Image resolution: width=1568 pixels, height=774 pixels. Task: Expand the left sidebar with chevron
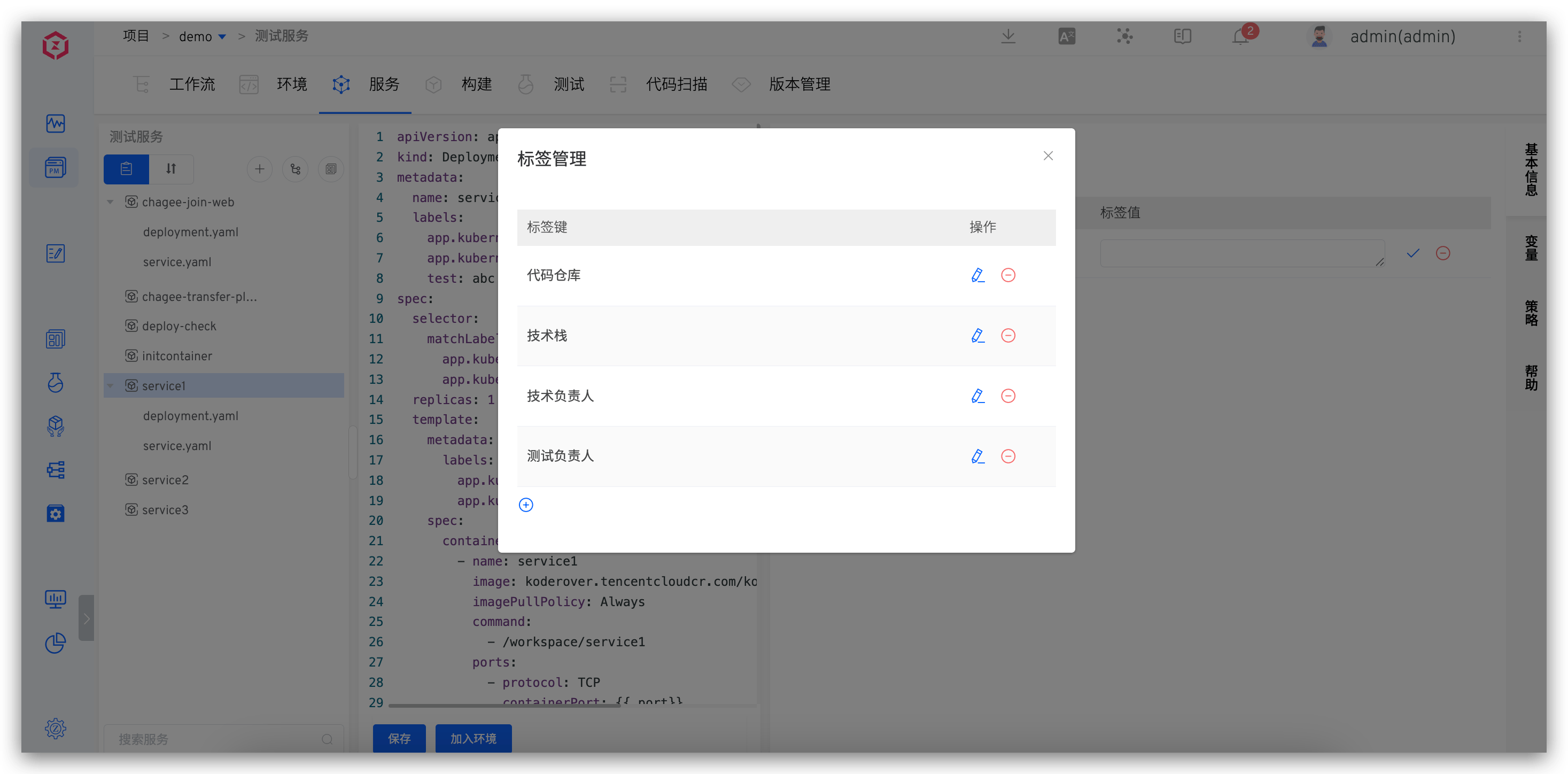point(87,618)
